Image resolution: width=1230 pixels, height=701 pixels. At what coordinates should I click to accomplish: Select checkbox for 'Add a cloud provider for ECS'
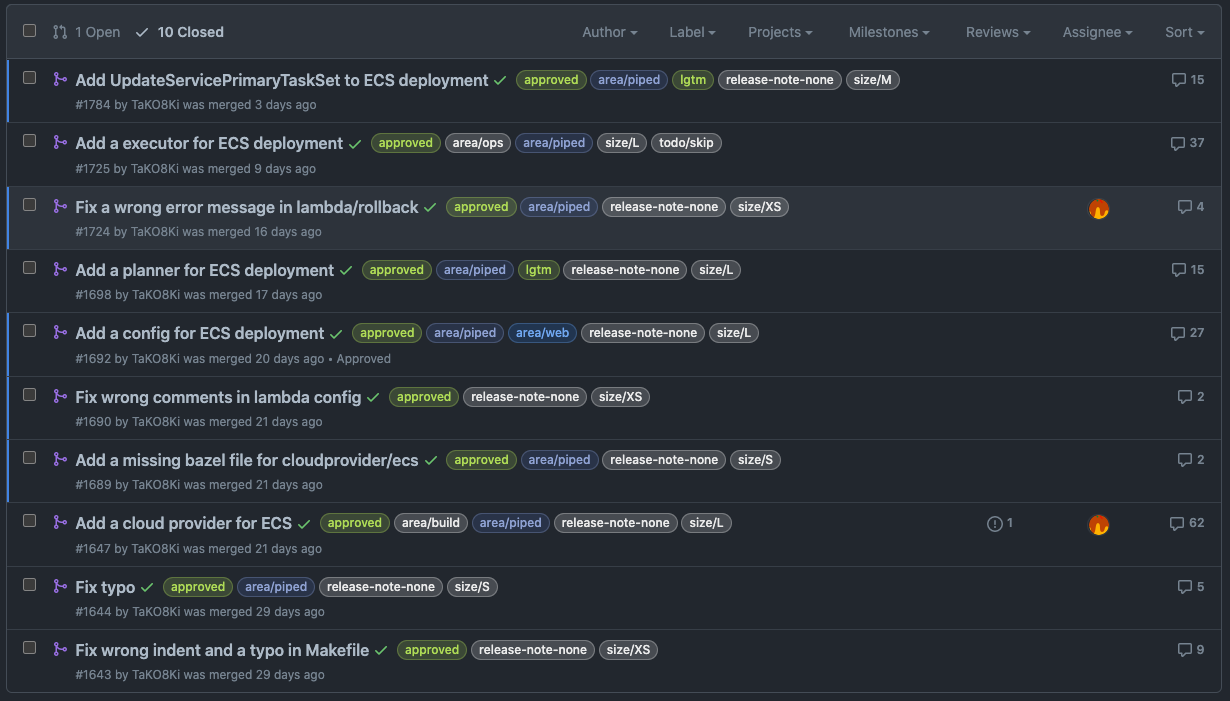pyautogui.click(x=30, y=521)
